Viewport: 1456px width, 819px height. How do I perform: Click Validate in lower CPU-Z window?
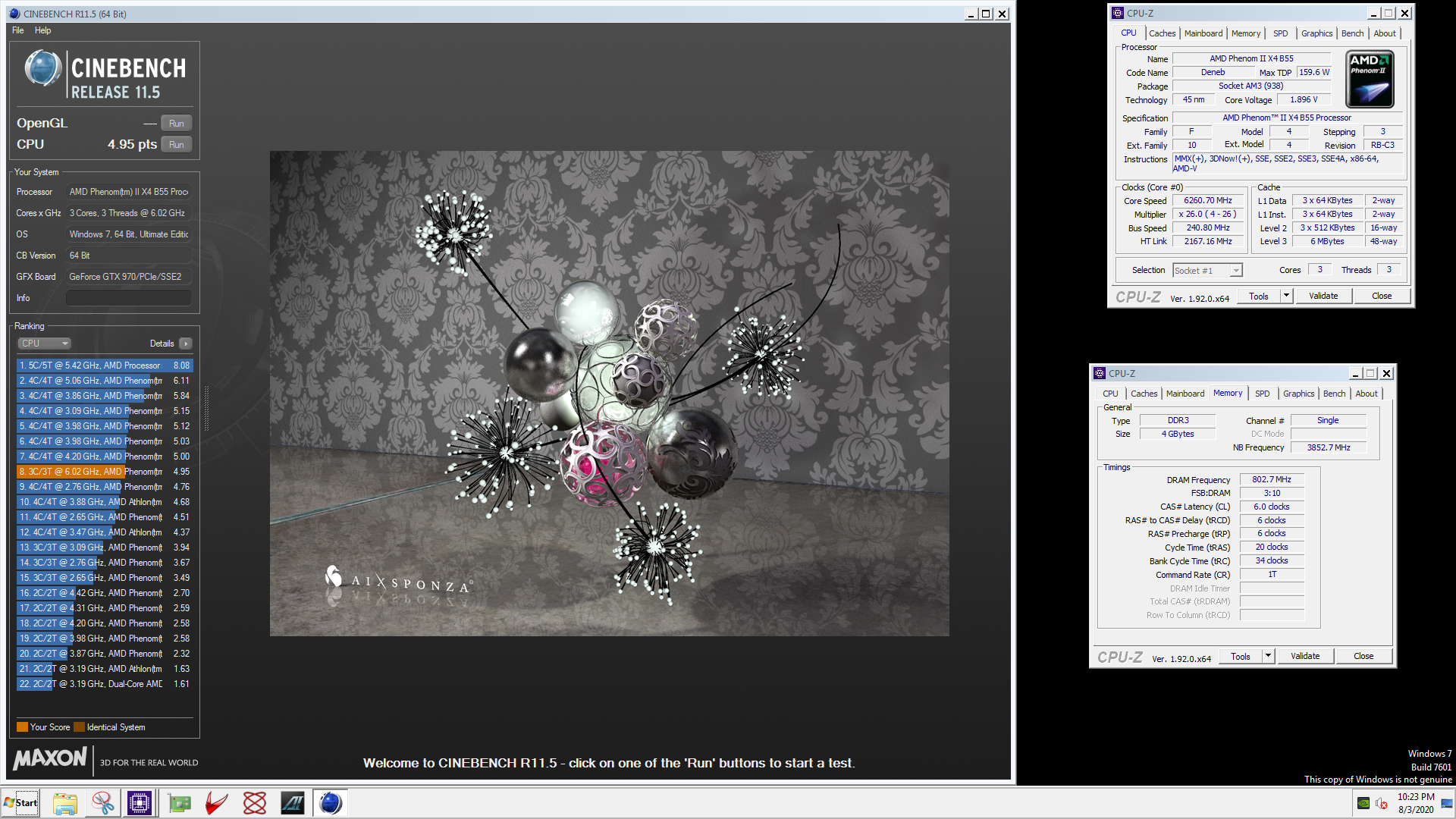pos(1305,656)
